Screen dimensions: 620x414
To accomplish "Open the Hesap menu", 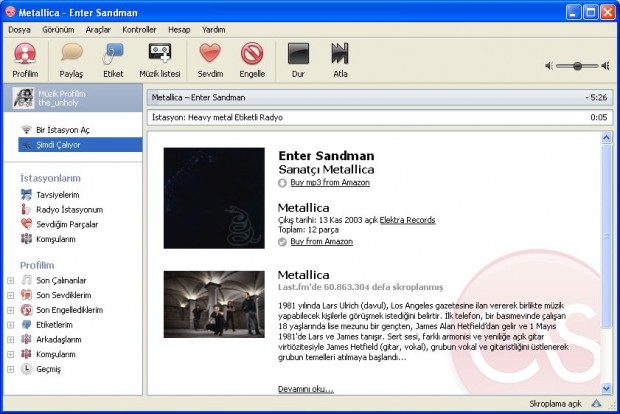I will coord(179,30).
